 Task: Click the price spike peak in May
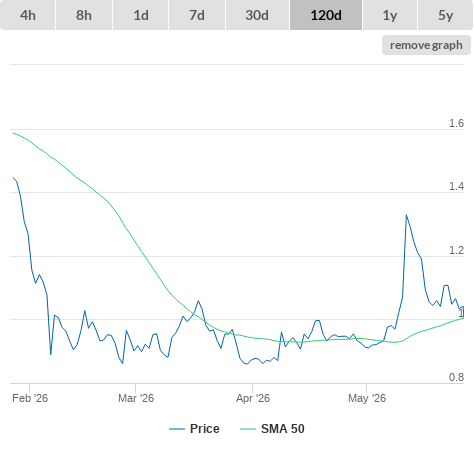tap(406, 216)
